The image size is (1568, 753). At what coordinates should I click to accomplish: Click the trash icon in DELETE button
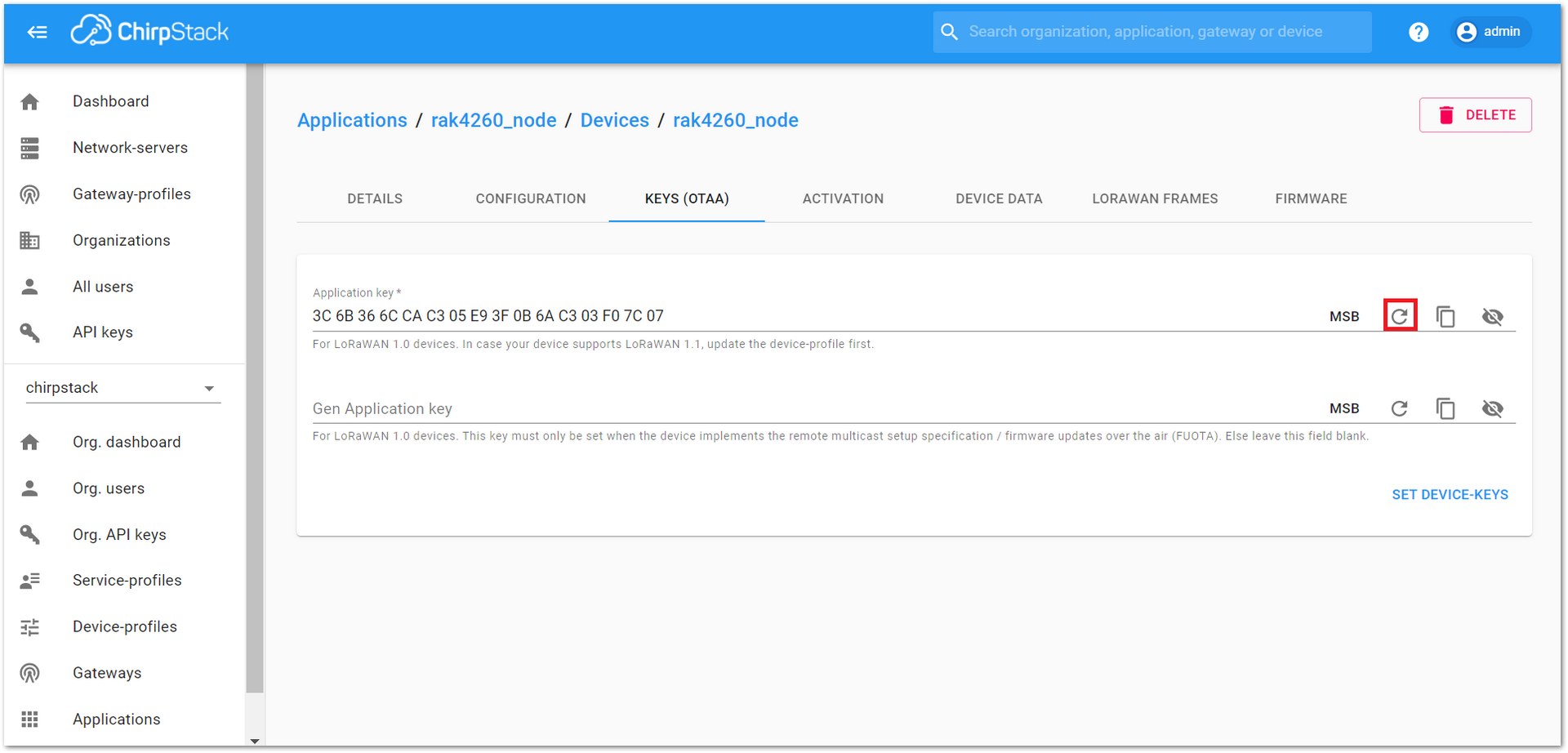point(1445,115)
